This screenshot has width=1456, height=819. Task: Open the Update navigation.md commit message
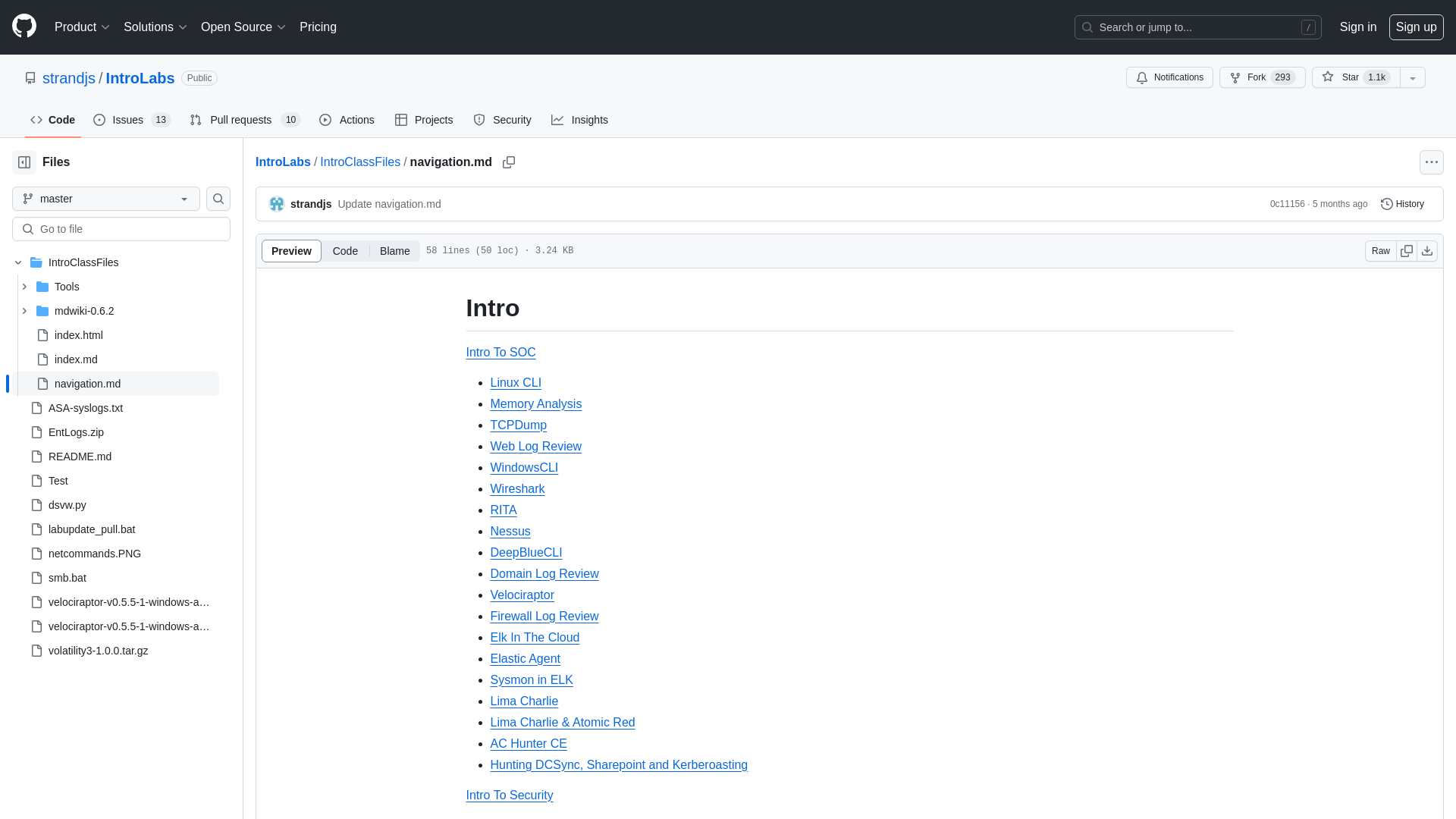point(389,204)
